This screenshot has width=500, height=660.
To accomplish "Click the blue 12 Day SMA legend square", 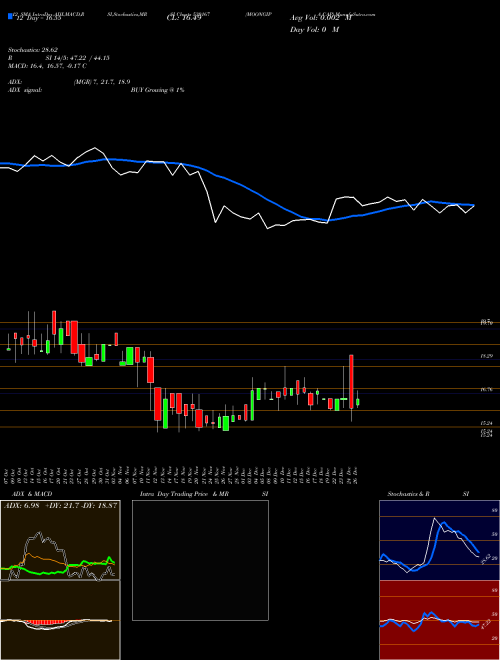I will click(x=10, y=16).
